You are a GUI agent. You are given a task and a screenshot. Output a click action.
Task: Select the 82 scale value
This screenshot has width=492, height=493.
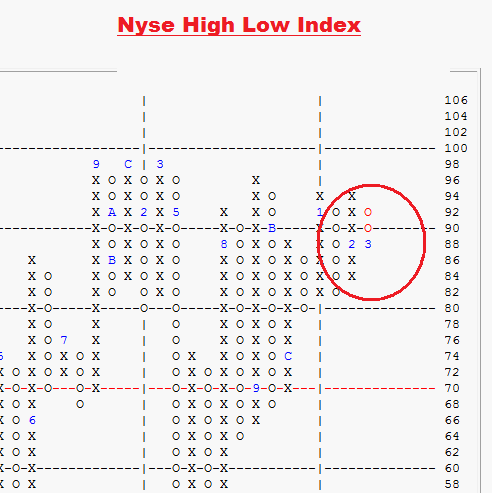coord(452,292)
